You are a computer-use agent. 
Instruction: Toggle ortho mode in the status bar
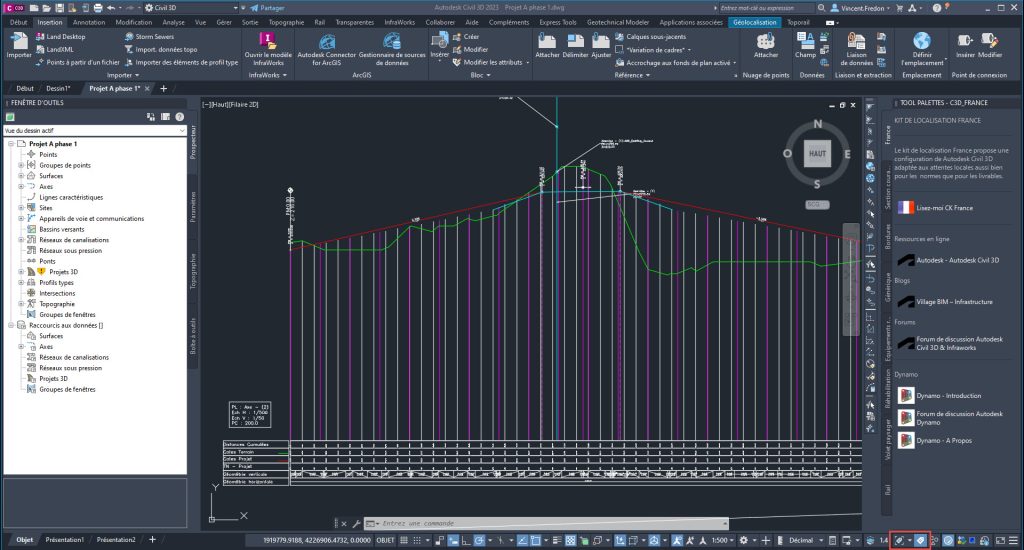466,540
